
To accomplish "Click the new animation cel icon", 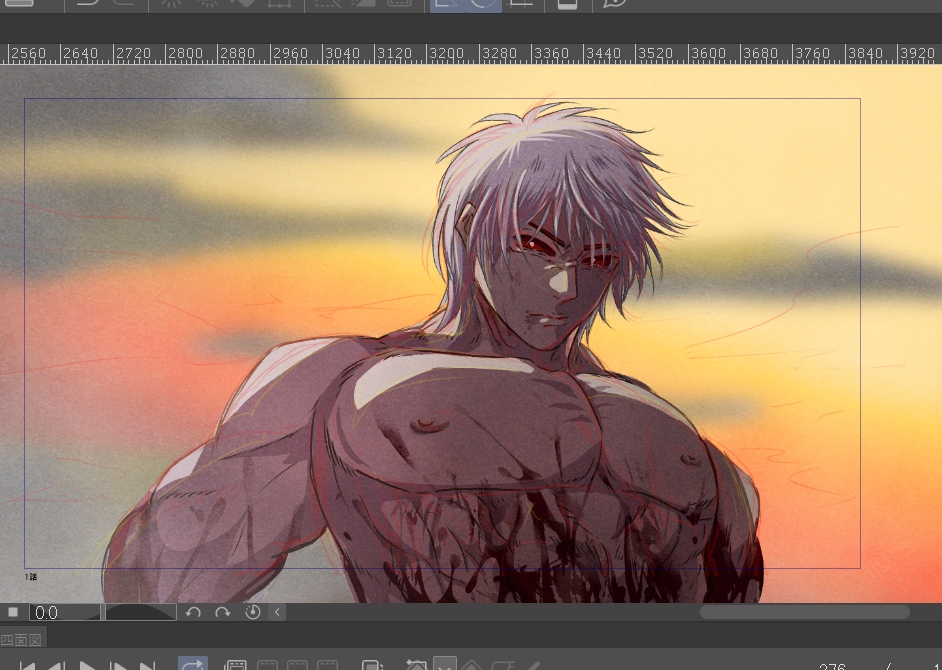I will (236, 666).
